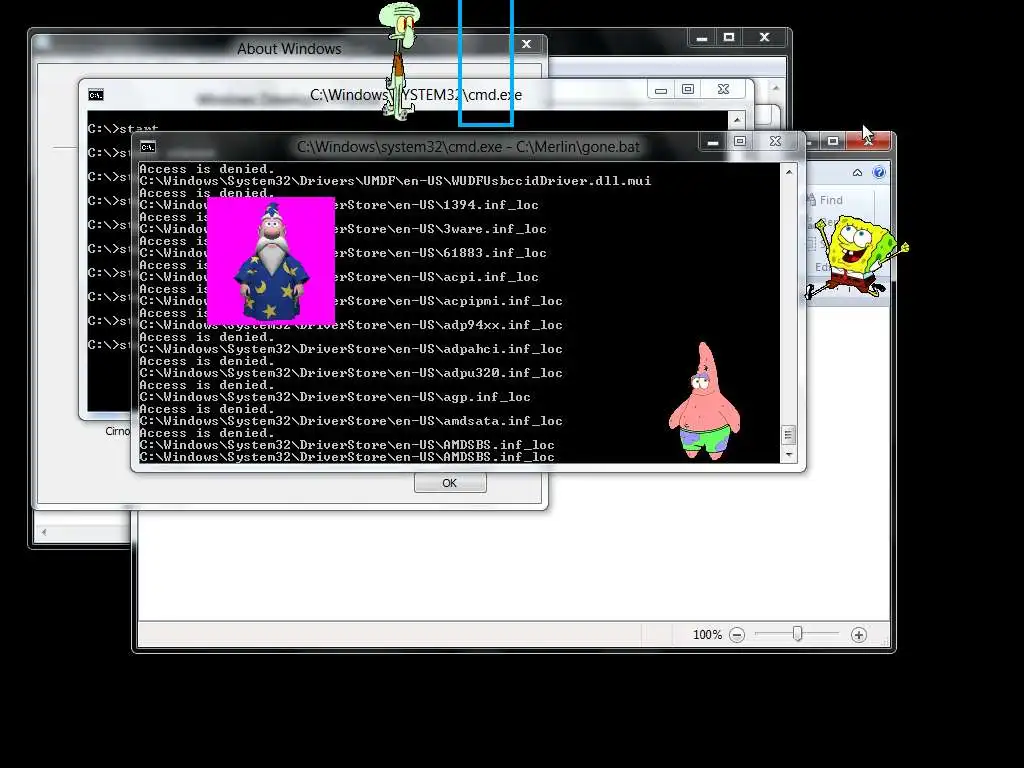Minimize the gone.bat command prompt window
The image size is (1024, 768).
tap(712, 142)
